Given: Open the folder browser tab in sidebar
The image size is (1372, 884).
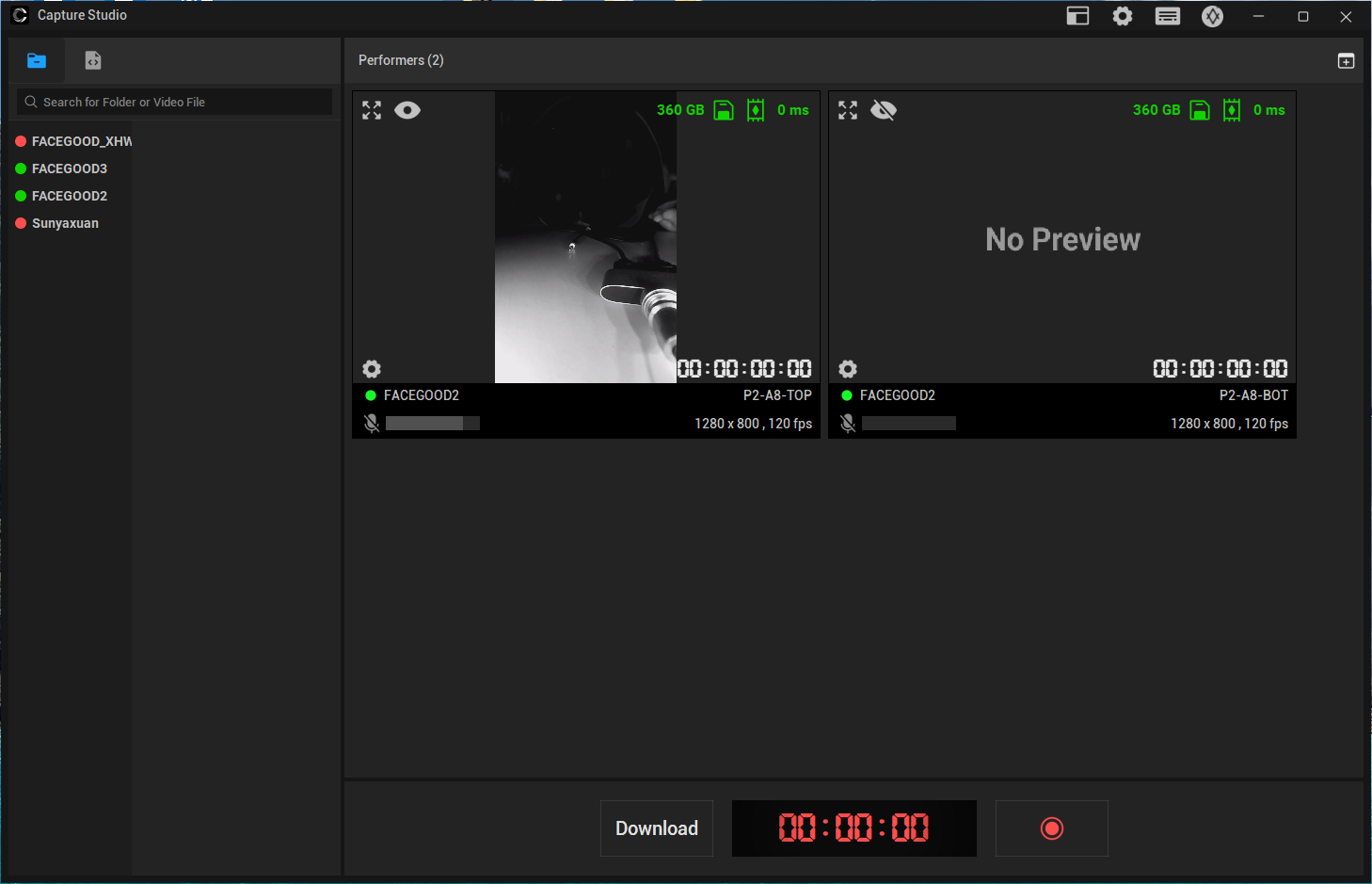Looking at the screenshot, I should (37, 61).
